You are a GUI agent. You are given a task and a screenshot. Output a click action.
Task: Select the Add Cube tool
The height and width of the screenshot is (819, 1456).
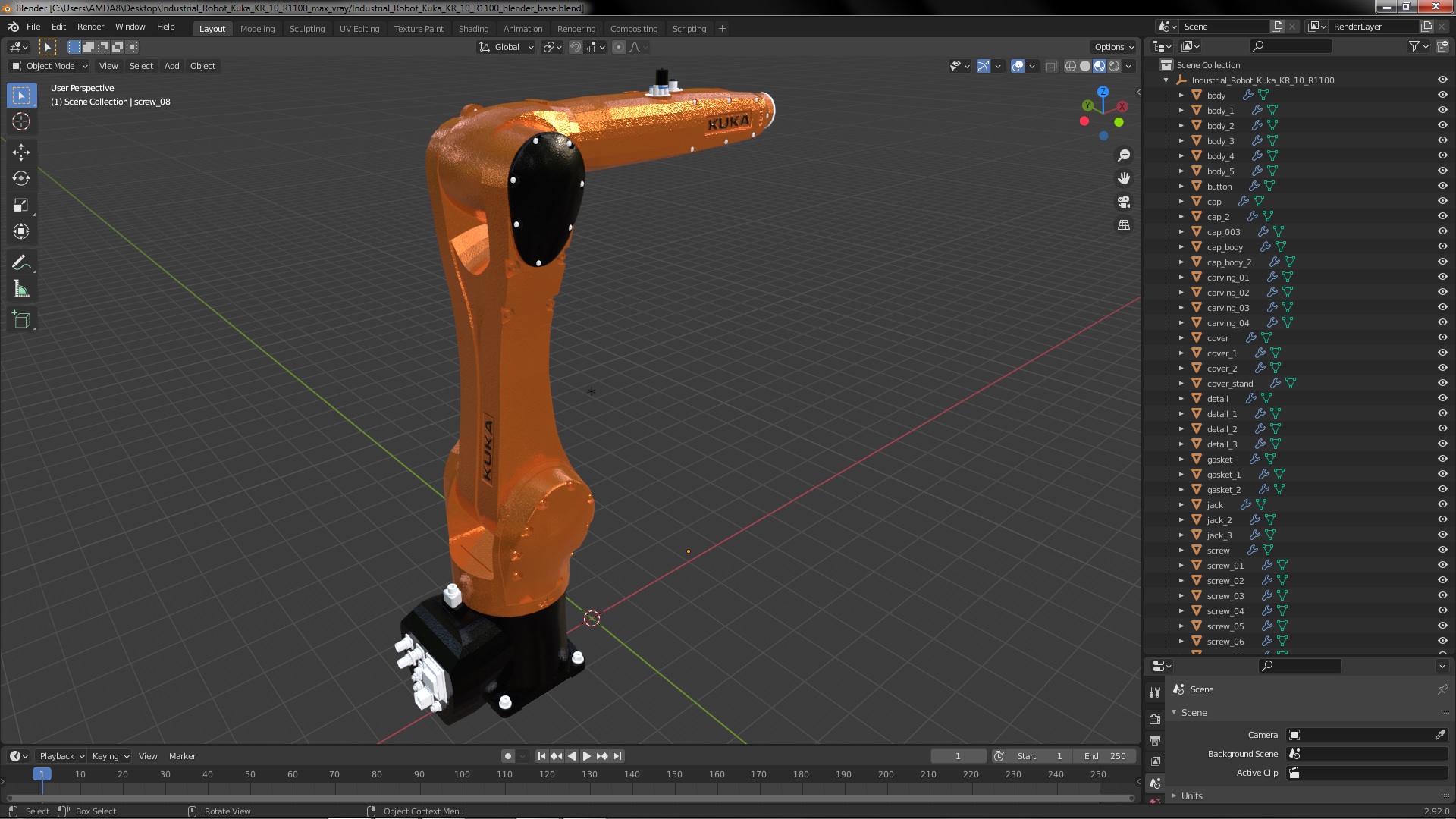21,320
